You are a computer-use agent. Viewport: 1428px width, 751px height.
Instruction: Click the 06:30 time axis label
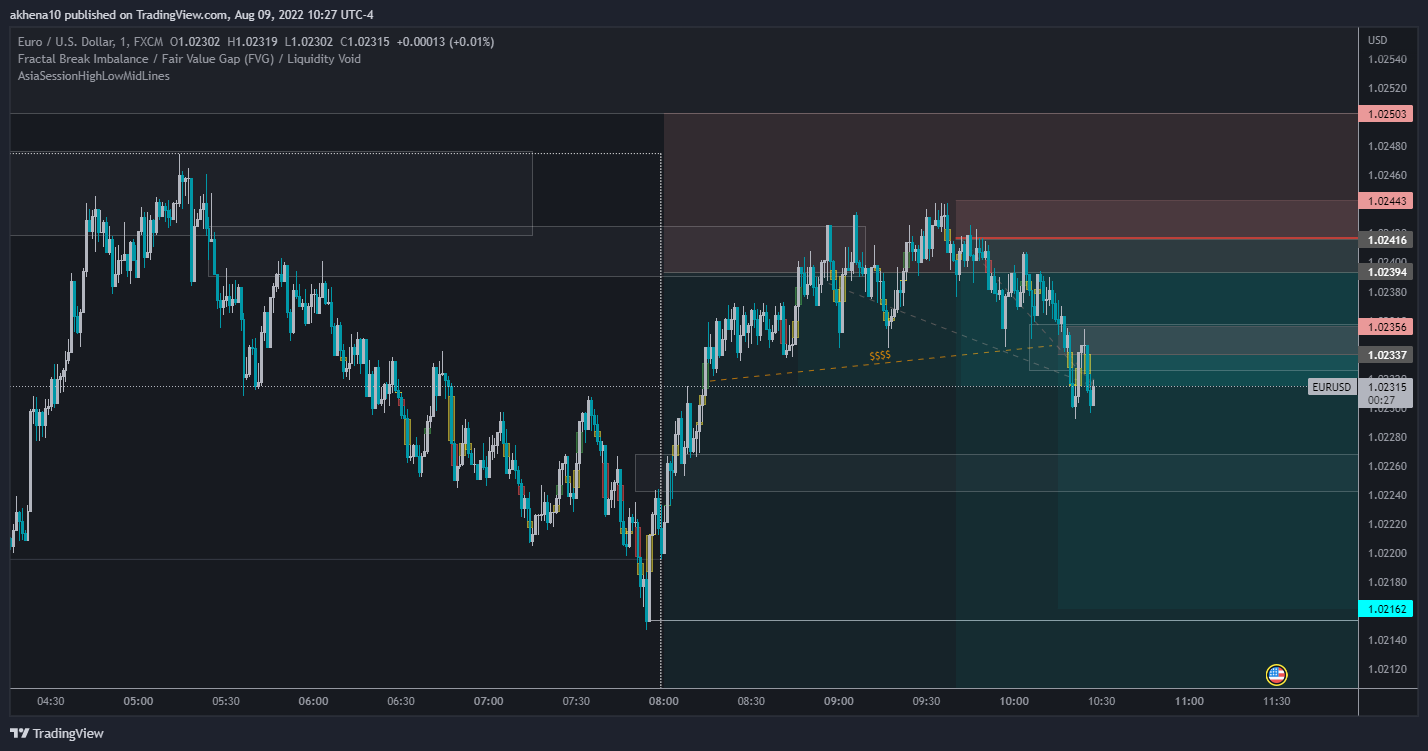(401, 701)
